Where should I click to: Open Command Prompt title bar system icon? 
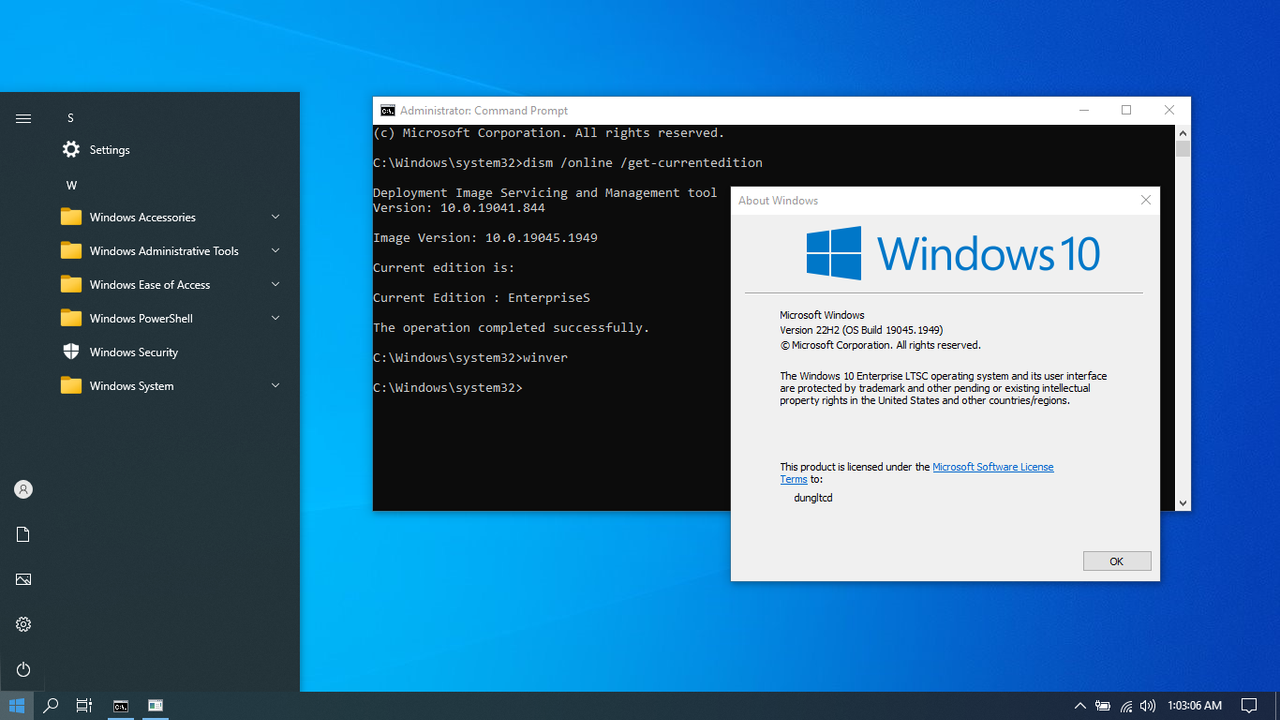[x=387, y=111]
